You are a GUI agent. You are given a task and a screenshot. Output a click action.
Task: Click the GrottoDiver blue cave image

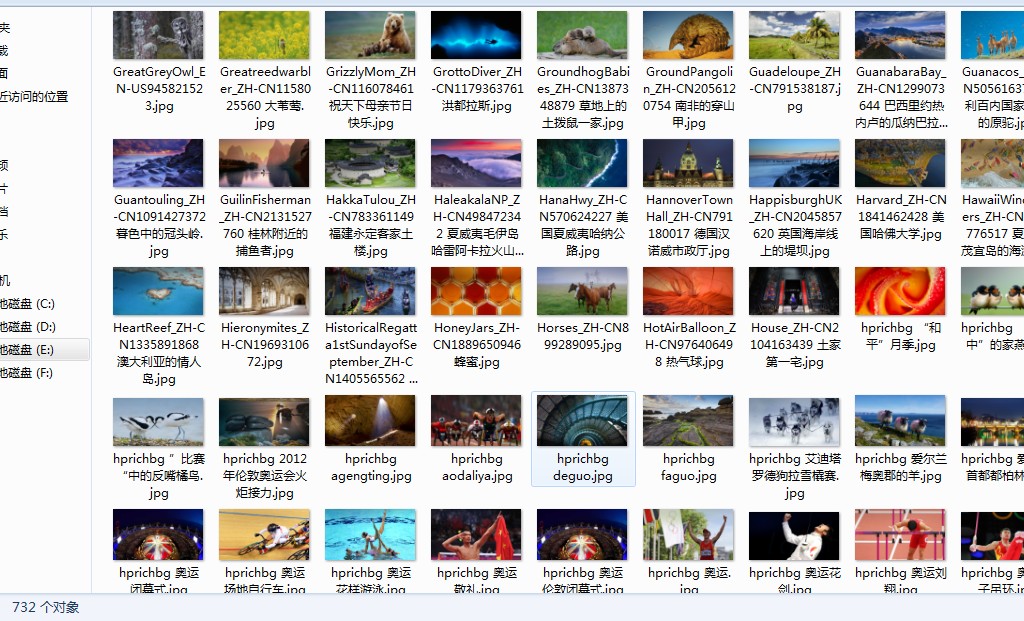[476, 35]
